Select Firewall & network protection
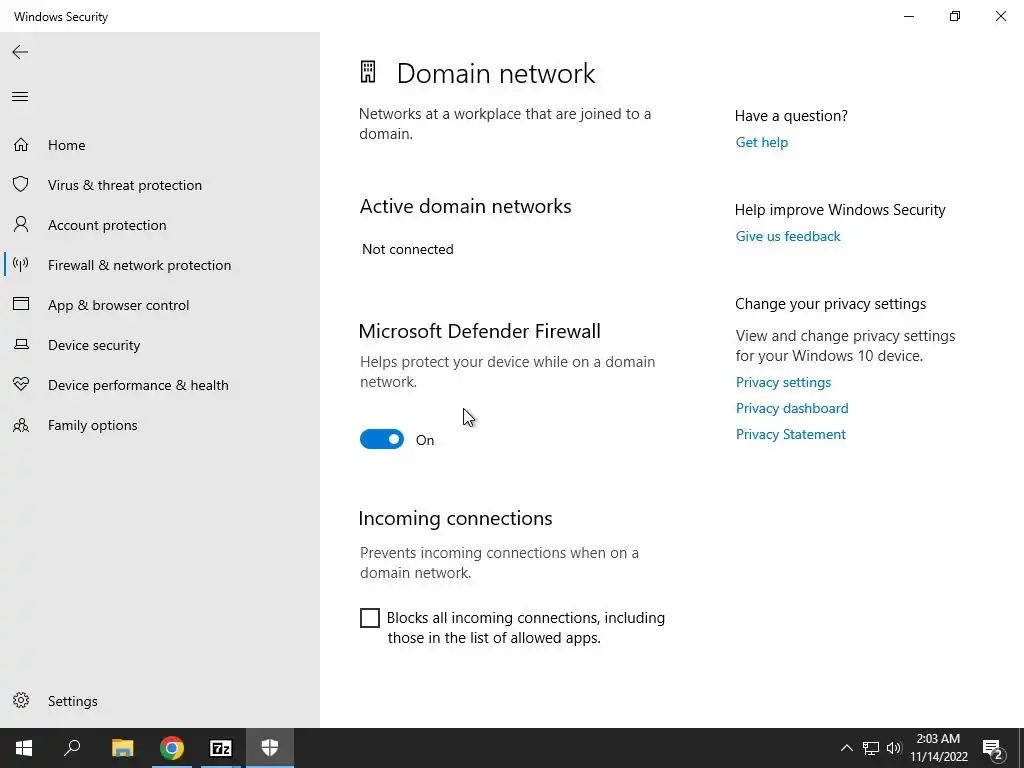This screenshot has height=768, width=1024. (x=139, y=265)
